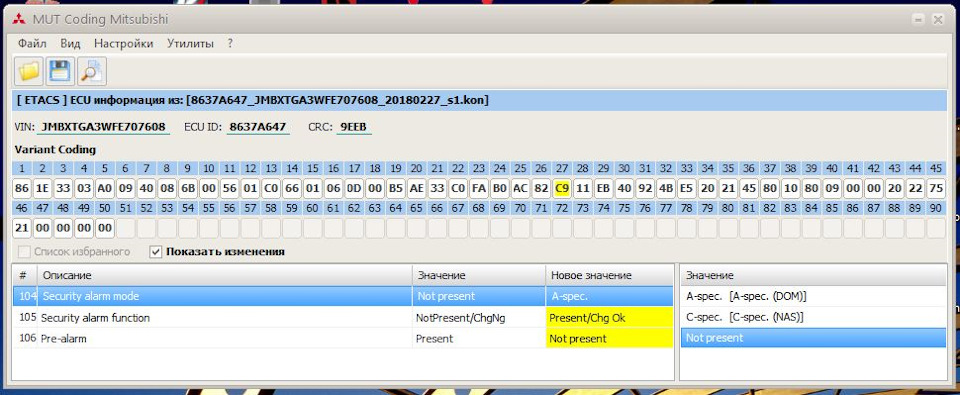Click the CRC field 9EEB
Screen dimensions: 960x395
(354, 127)
